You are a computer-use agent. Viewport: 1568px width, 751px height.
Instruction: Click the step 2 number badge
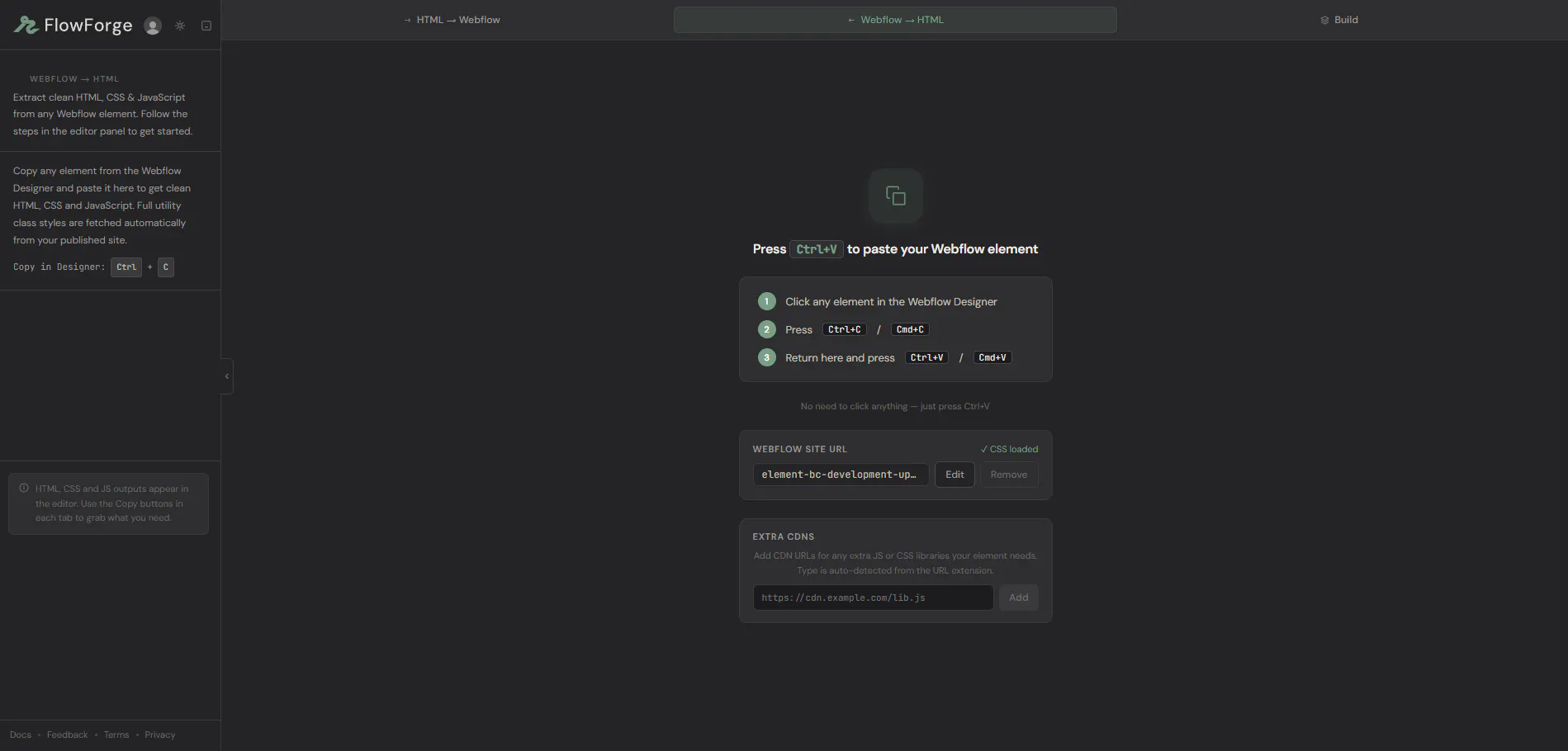pos(767,329)
